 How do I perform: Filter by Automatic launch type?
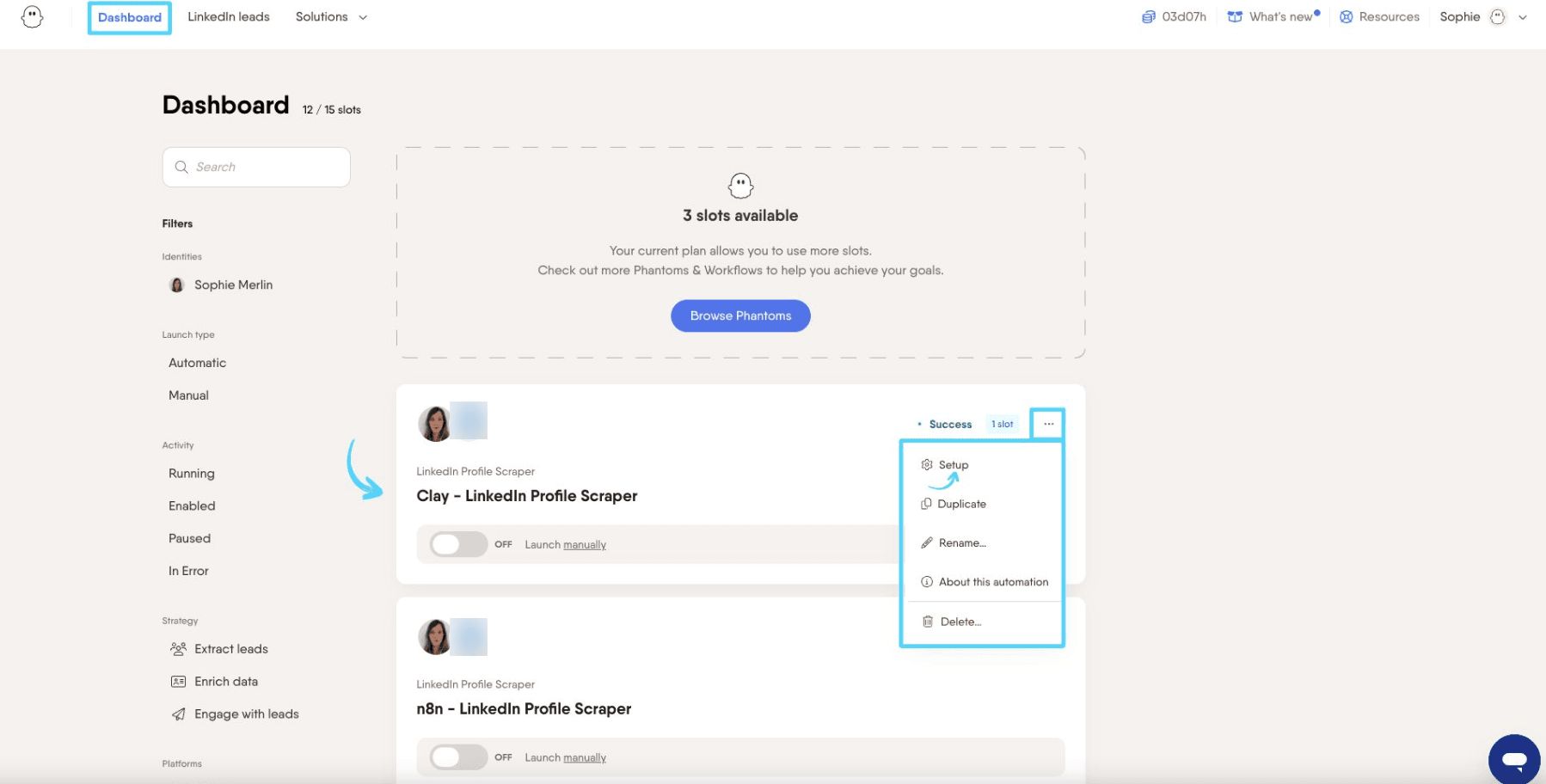(x=198, y=363)
